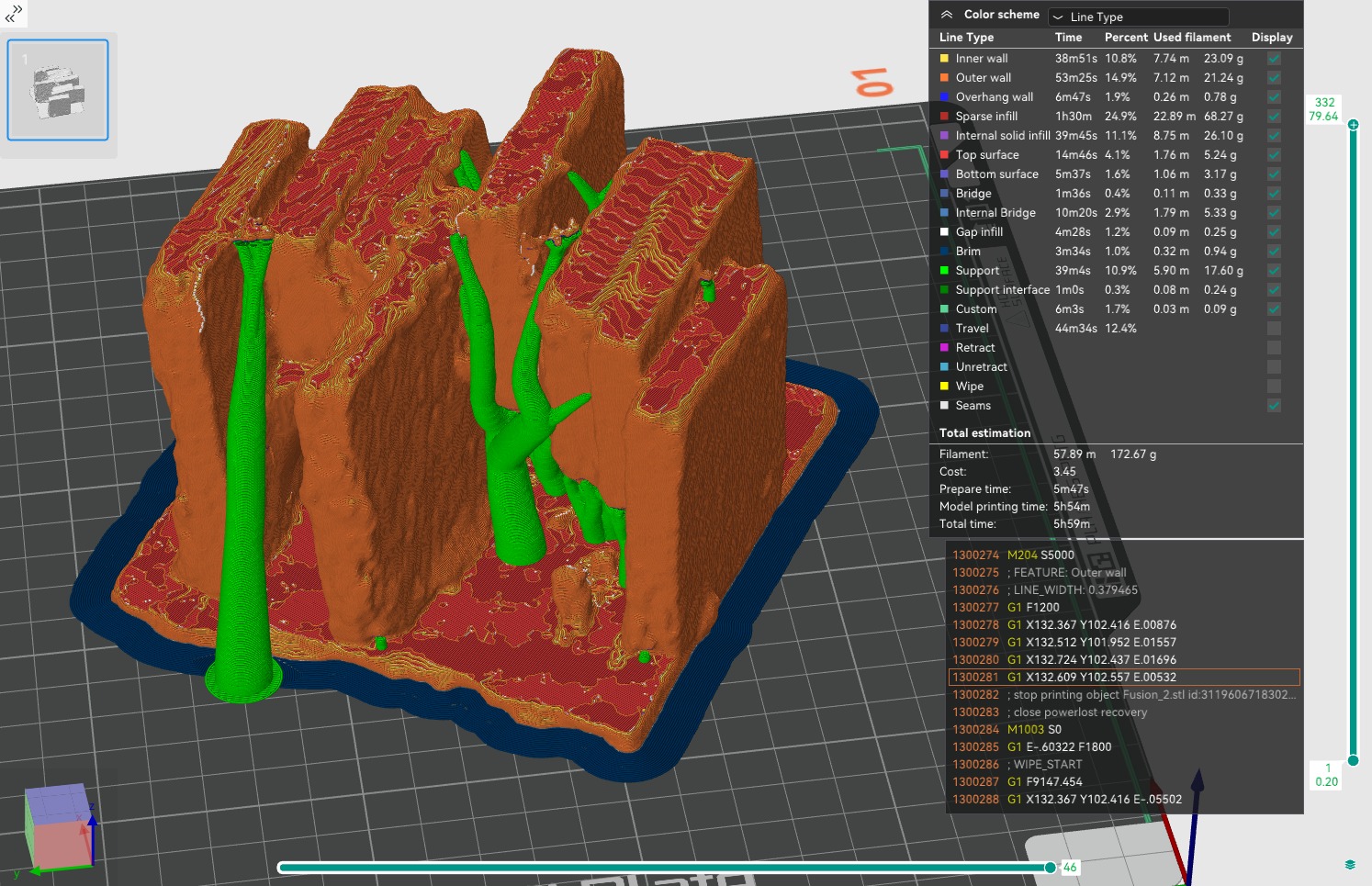Click the bright green Support legend icon
1372x886 pixels.
tap(944, 271)
